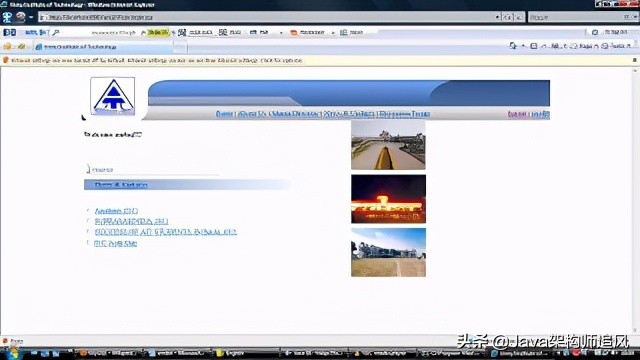Click the Print icon in the command bar

[x=555, y=46]
